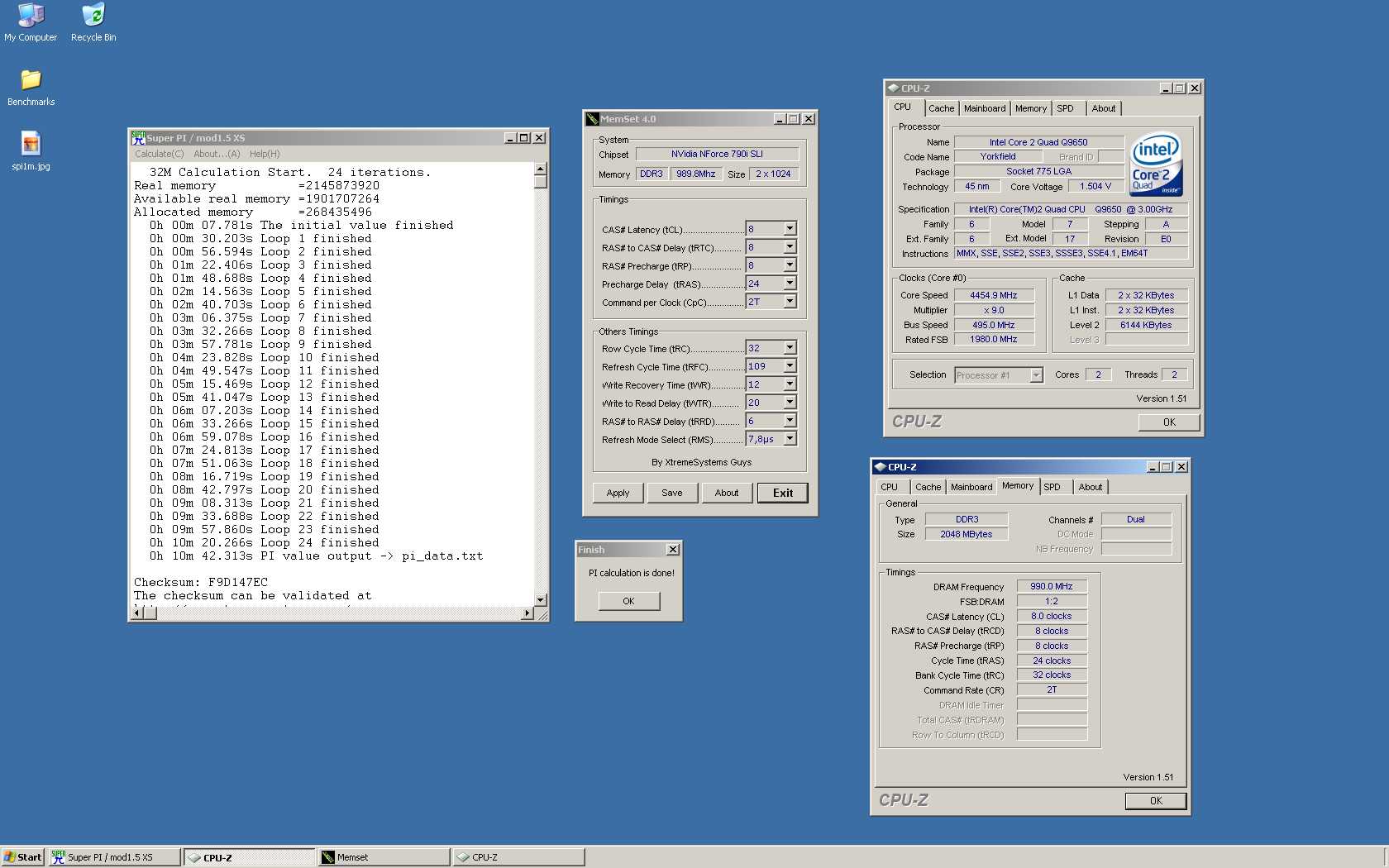
Task: Click the Start button on taskbar
Action: tap(22, 857)
